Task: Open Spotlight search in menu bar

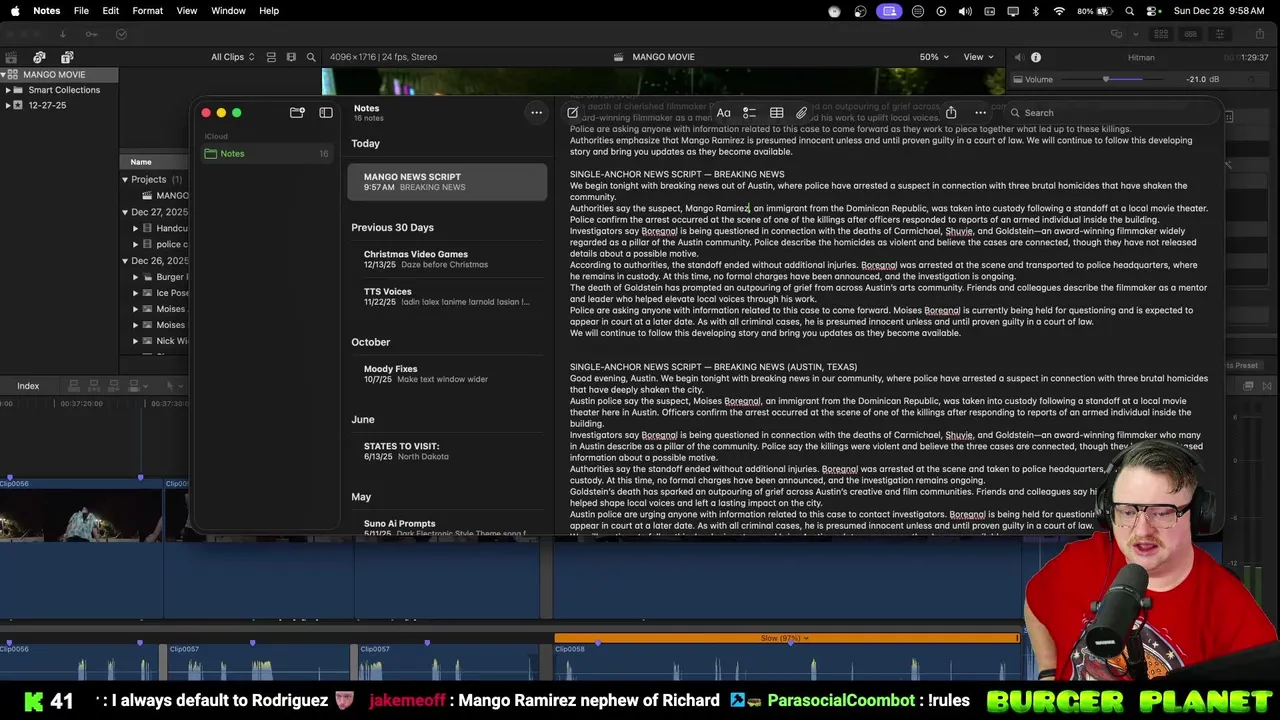Action: coord(1130,11)
